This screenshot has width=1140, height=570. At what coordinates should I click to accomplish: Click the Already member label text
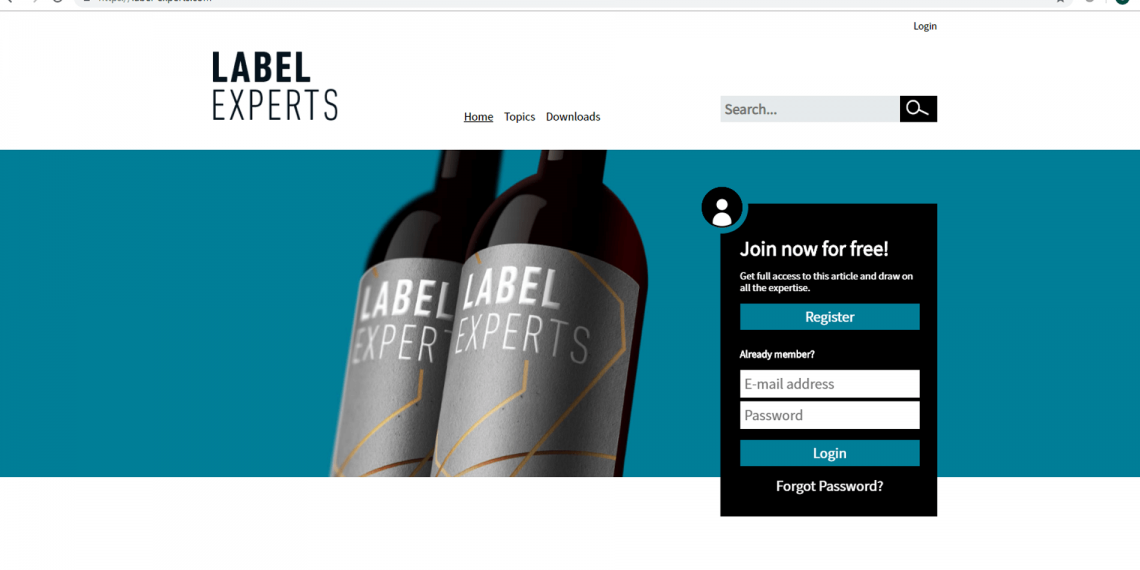[x=777, y=355]
